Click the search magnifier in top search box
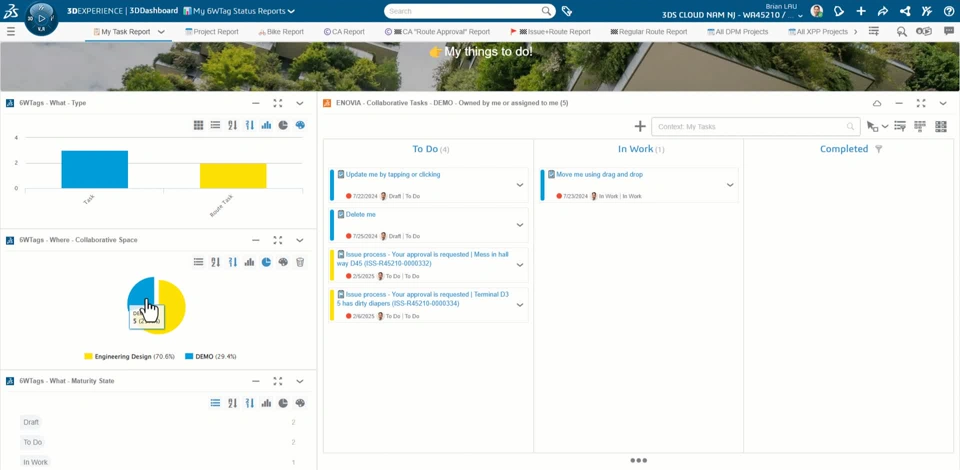 click(546, 11)
